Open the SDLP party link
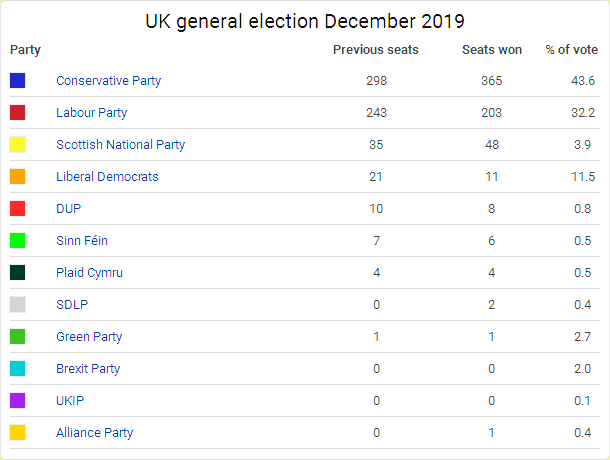 tap(72, 304)
